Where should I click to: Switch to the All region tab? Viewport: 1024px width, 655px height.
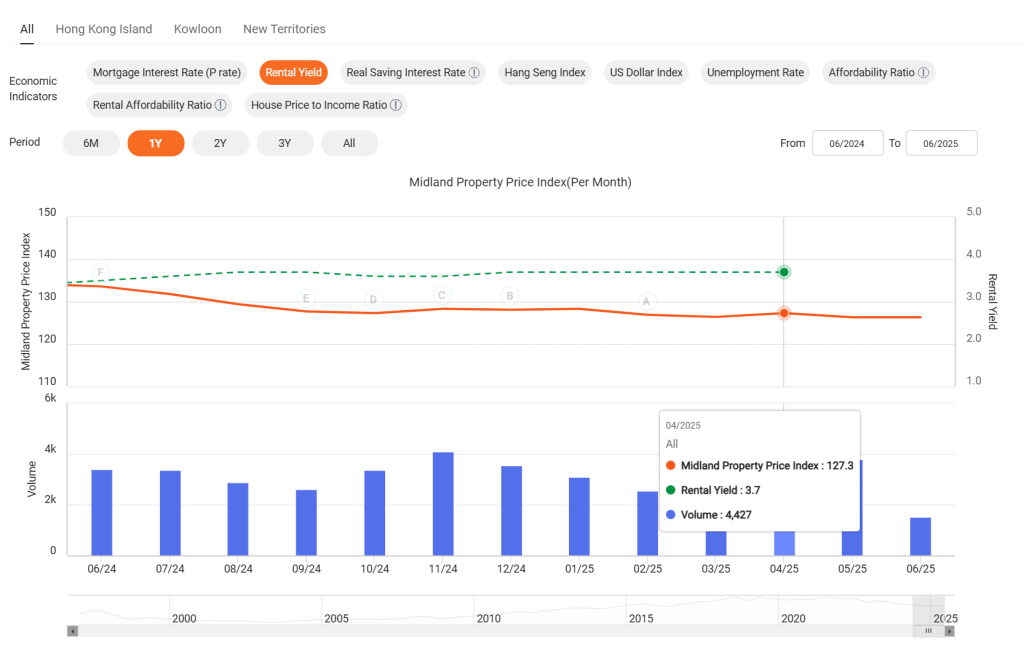point(27,29)
